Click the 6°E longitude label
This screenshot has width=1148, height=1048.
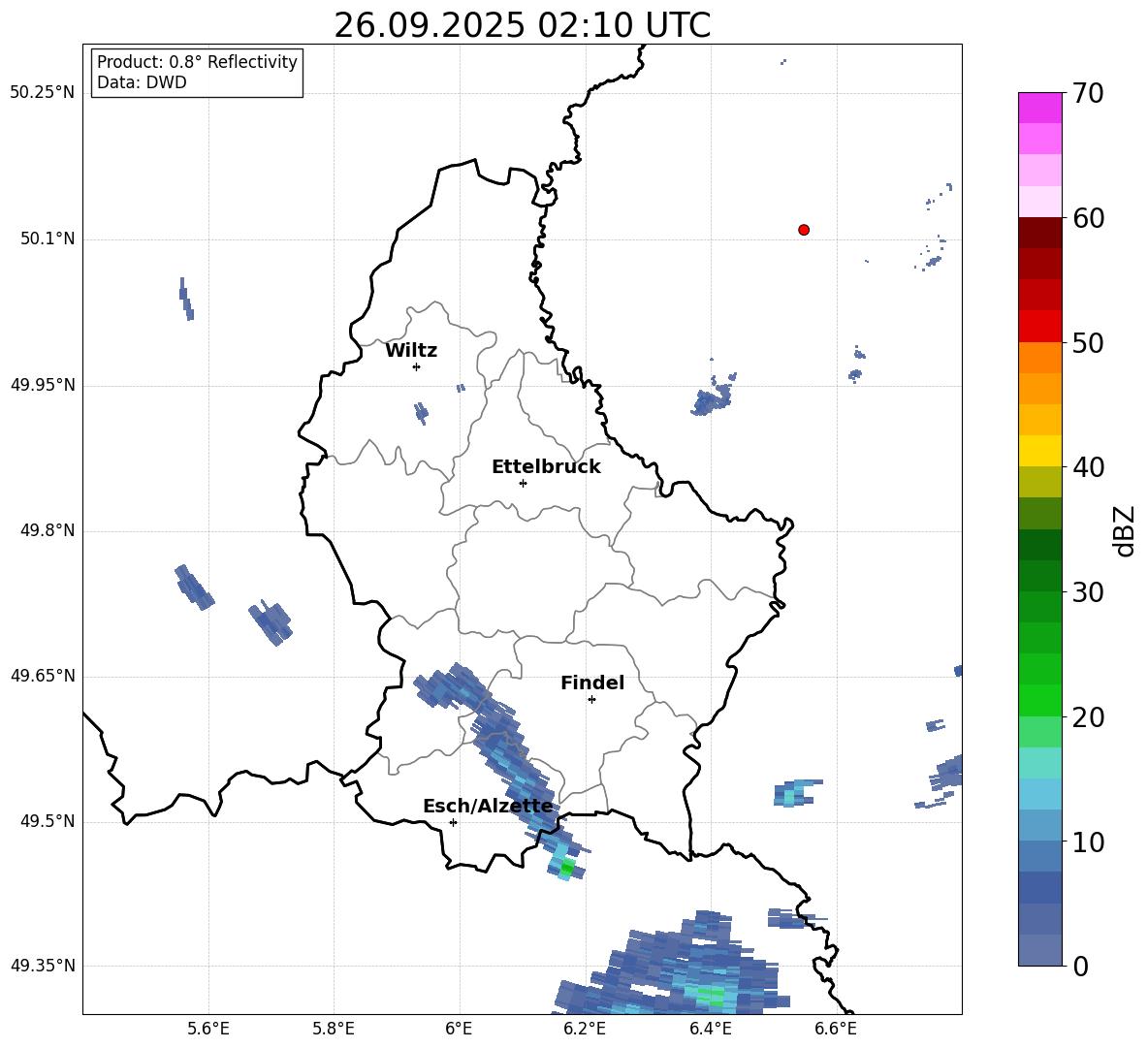(459, 1029)
